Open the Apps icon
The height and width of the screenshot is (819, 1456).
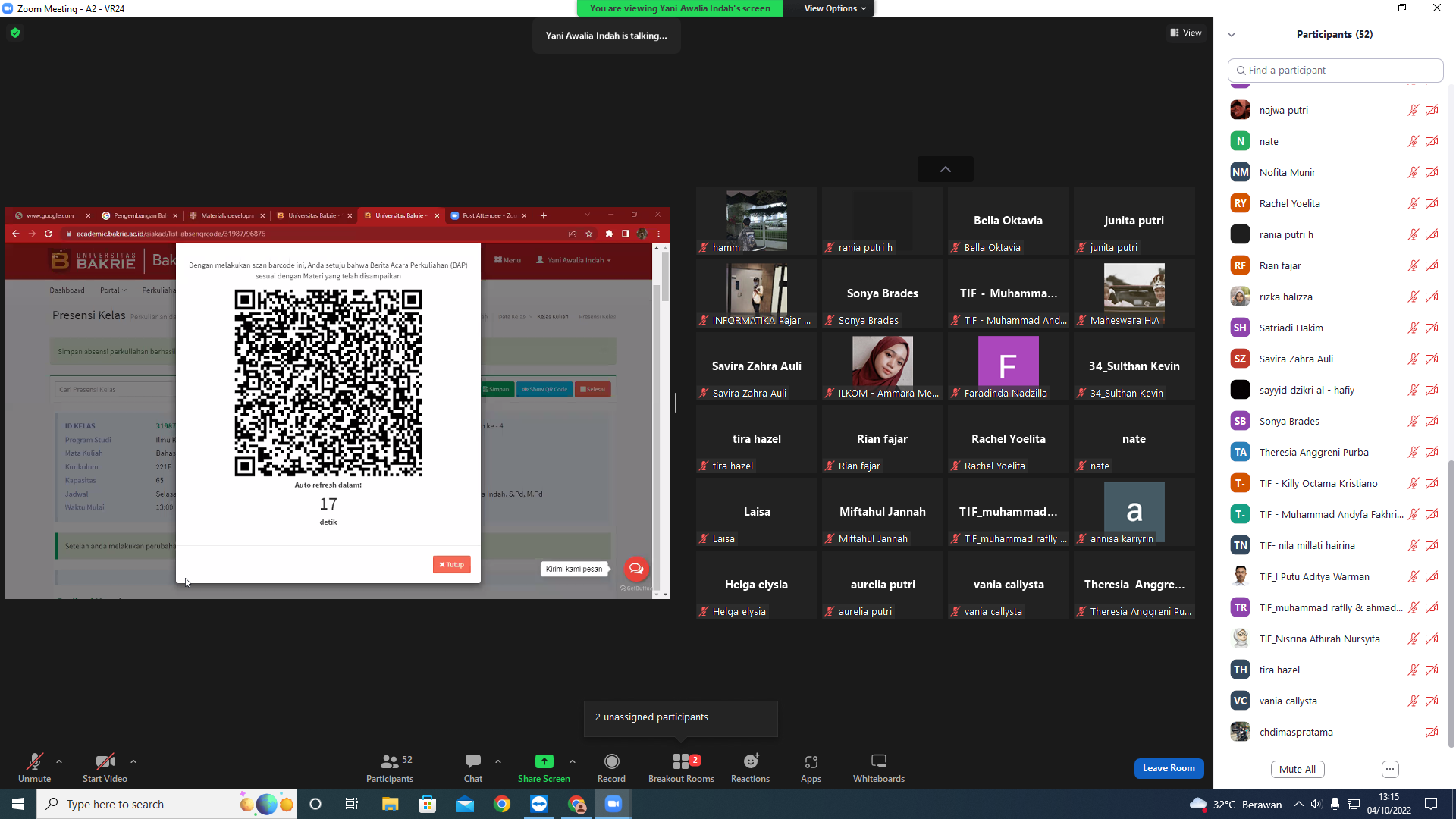(811, 761)
